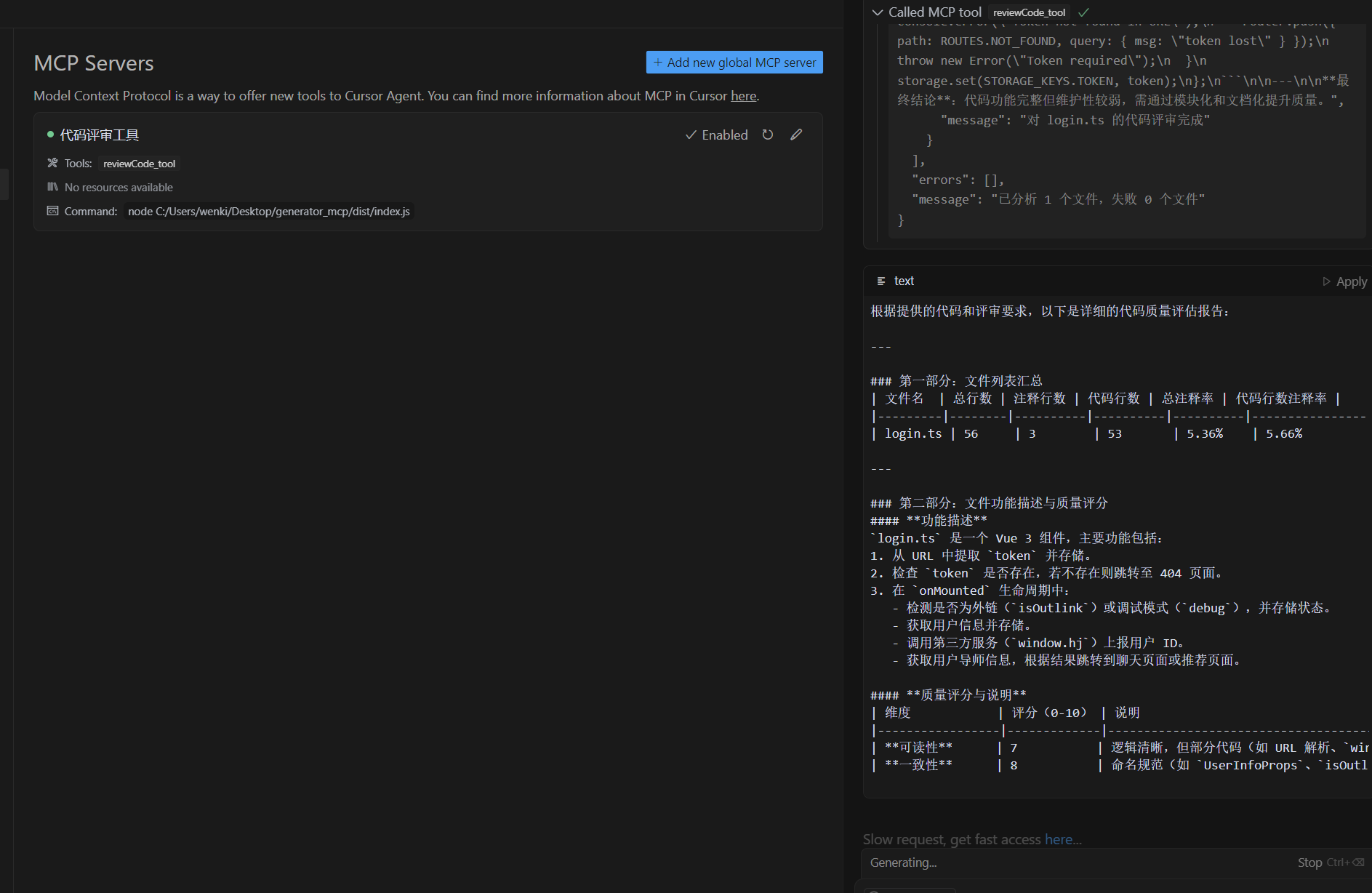
Task: Click the 第一部分：文件列表汇总 heading
Action: 956,381
